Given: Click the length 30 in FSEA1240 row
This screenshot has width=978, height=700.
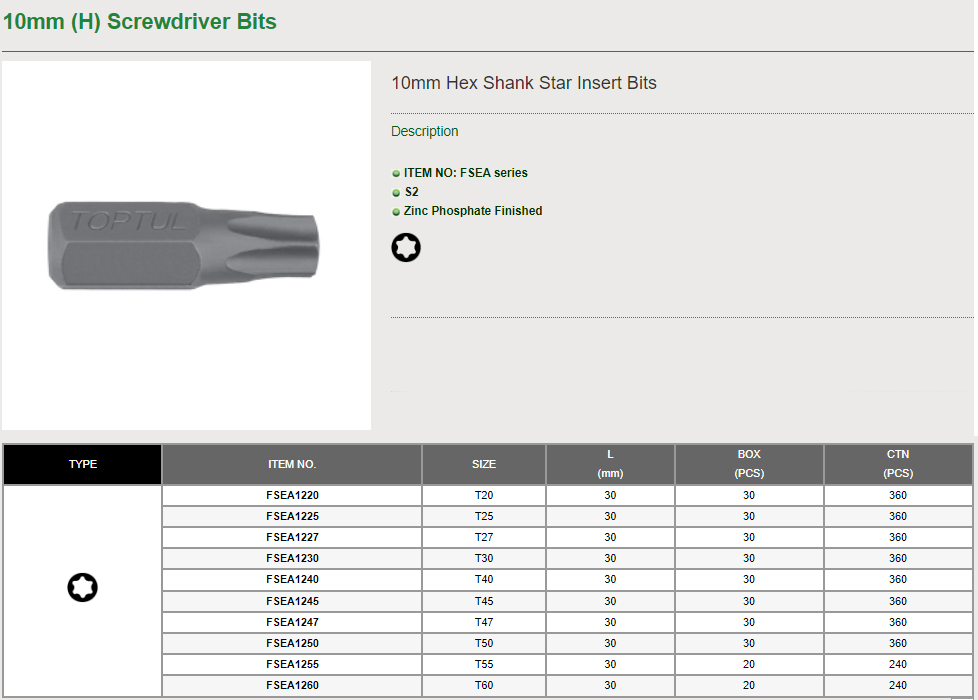Looking at the screenshot, I should [610, 580].
